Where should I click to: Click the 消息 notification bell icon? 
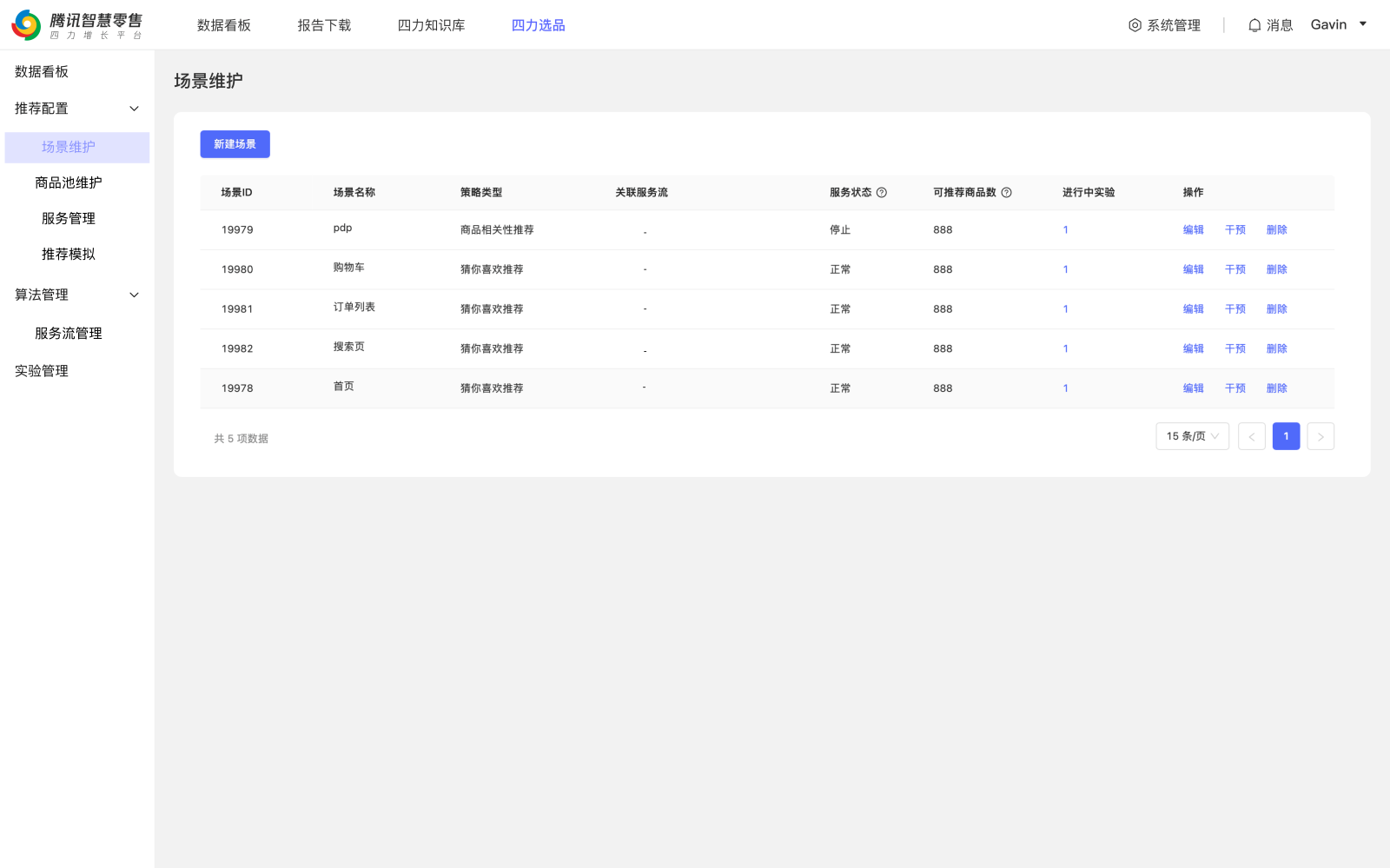point(1254,25)
